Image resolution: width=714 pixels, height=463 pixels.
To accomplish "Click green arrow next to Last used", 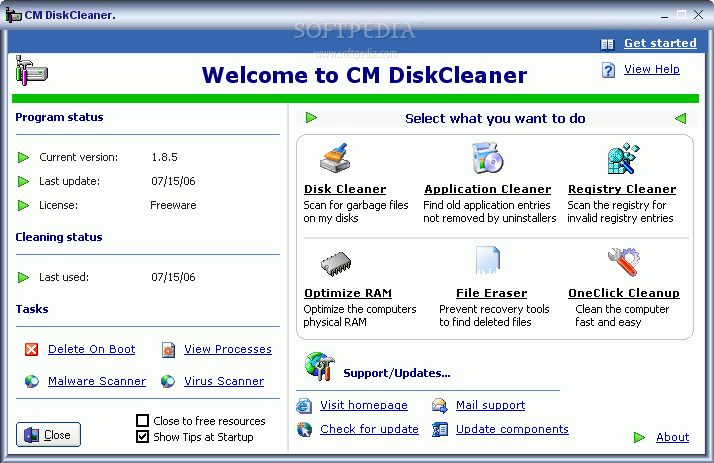I will (23, 277).
